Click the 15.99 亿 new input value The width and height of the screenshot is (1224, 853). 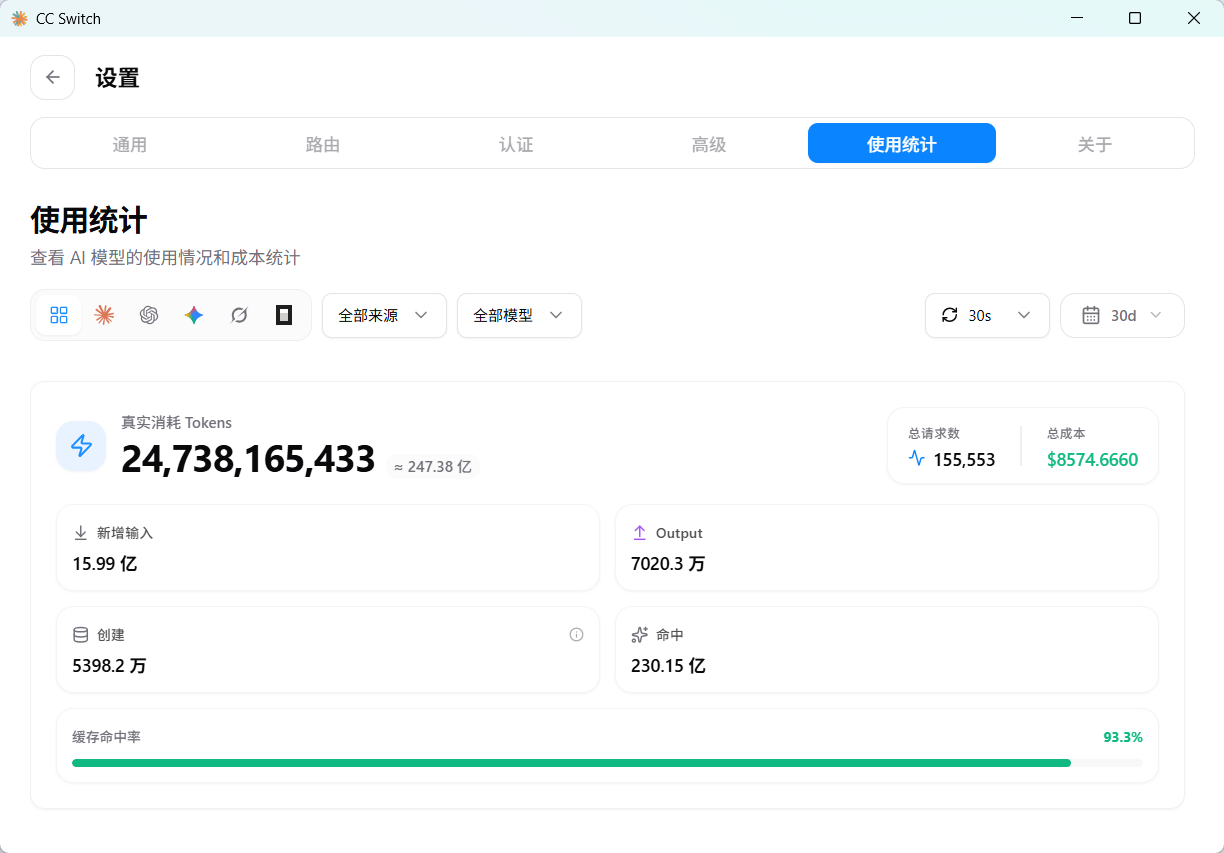click(105, 564)
